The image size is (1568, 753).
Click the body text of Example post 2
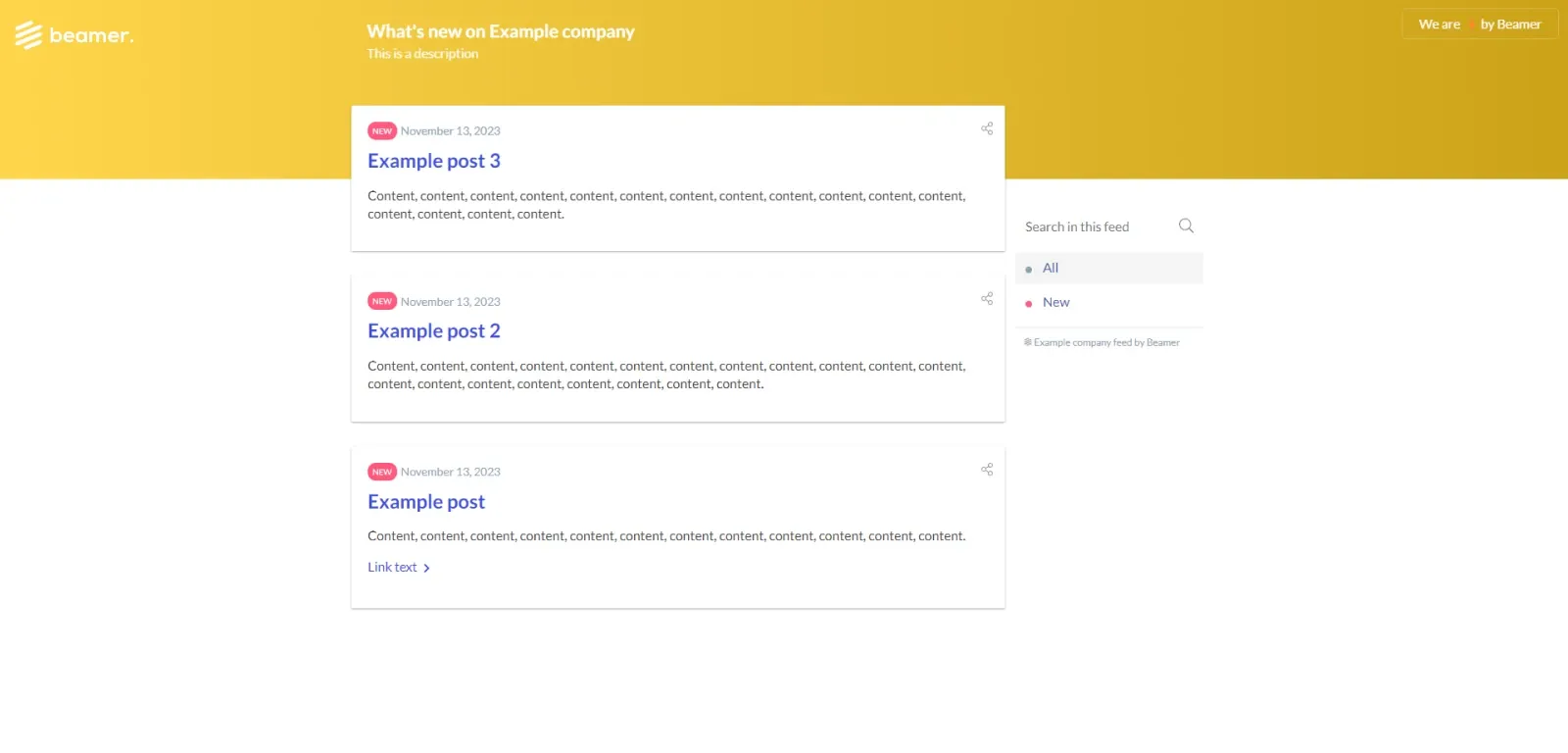tap(666, 375)
